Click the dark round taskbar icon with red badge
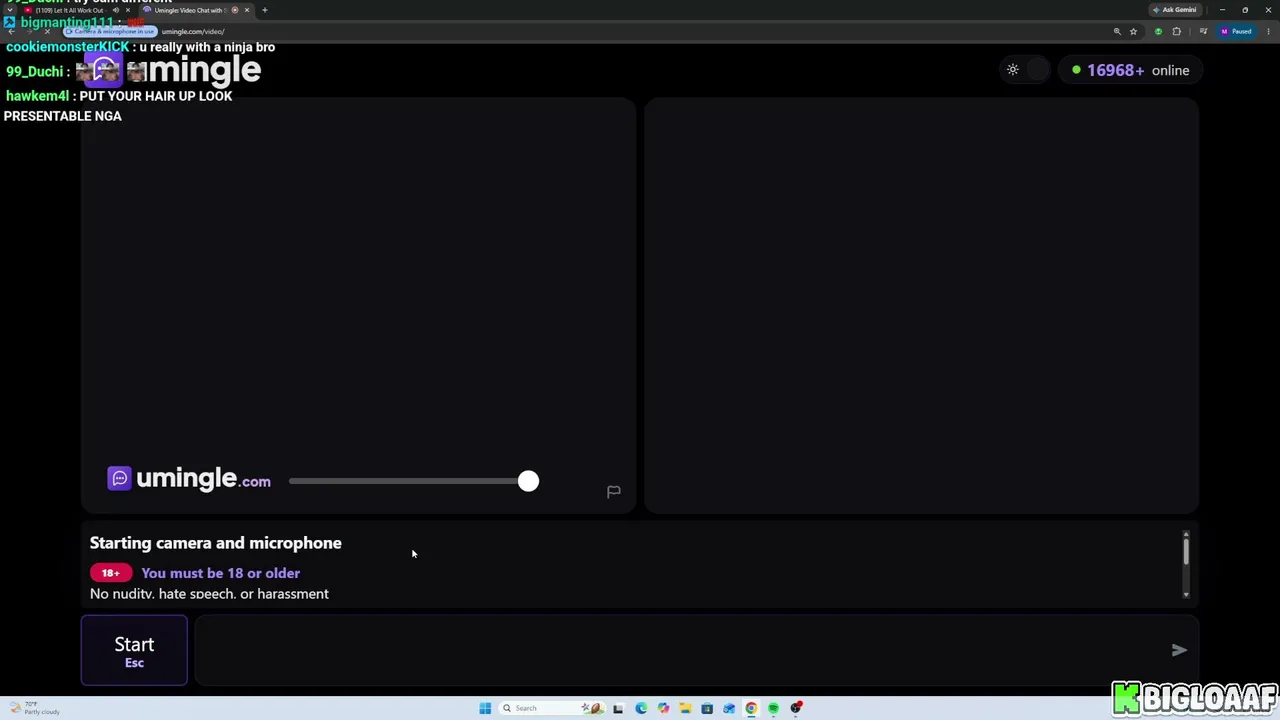 (796, 708)
